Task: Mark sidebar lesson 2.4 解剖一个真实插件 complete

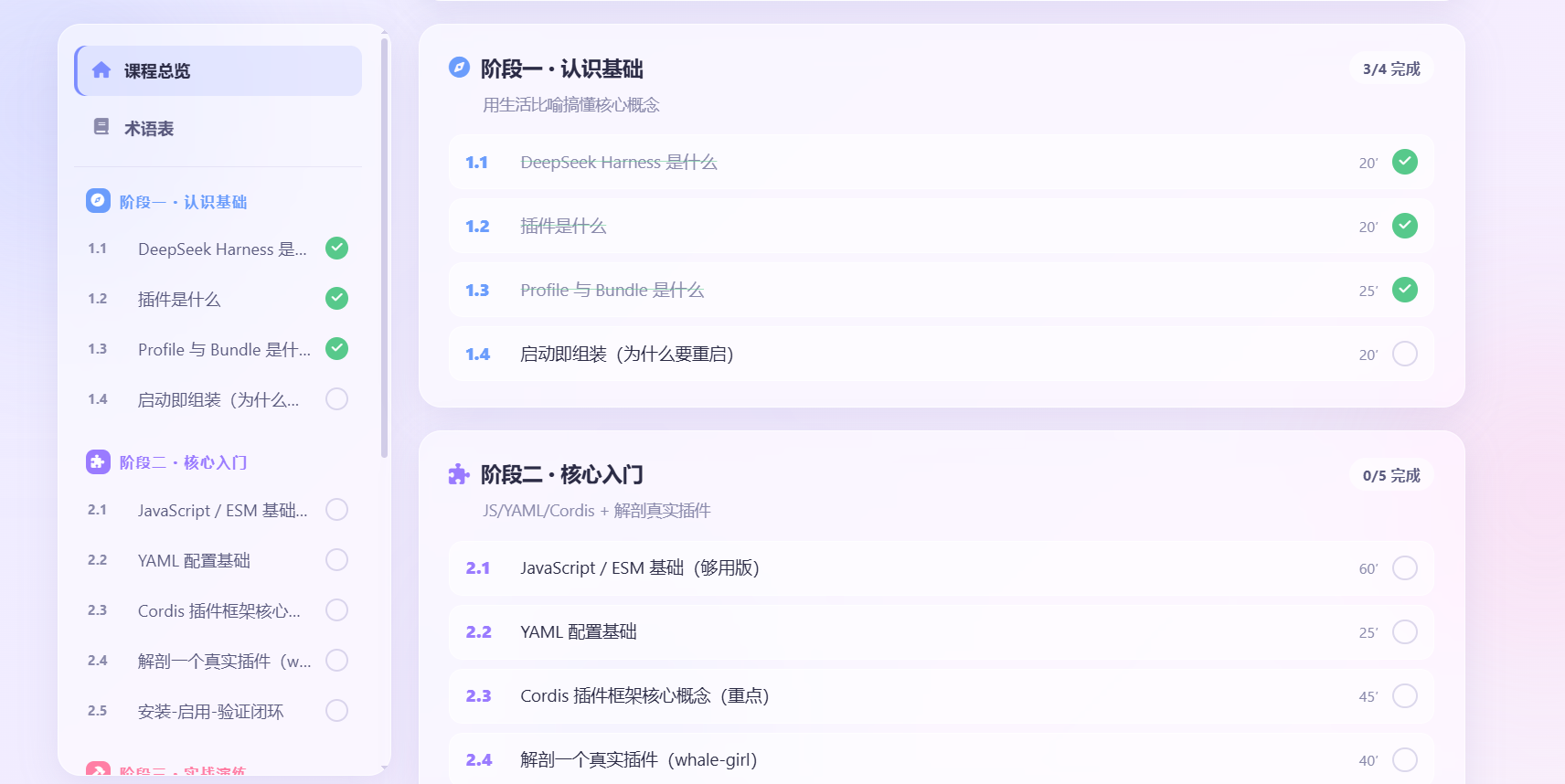Action: 337,660
